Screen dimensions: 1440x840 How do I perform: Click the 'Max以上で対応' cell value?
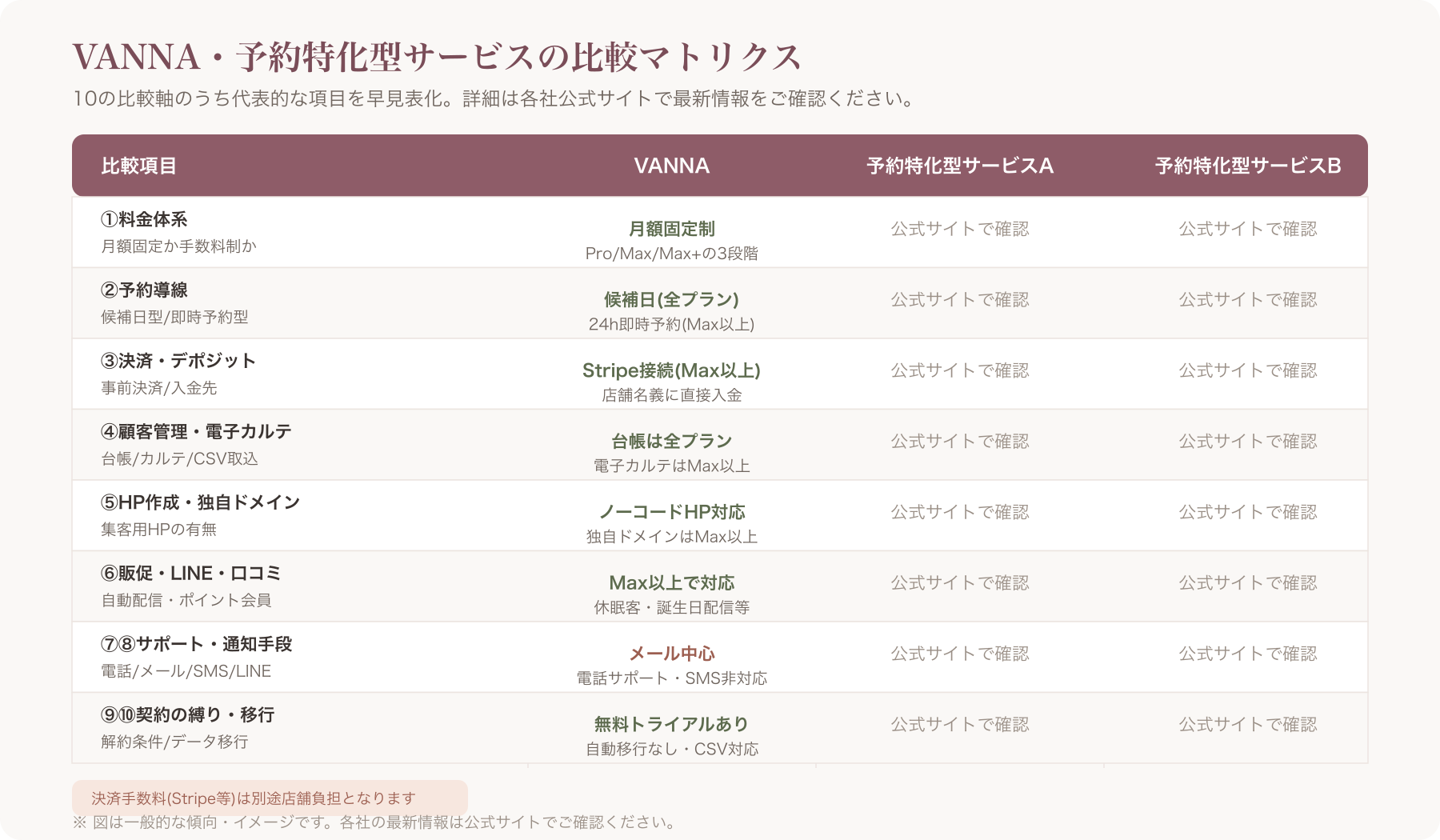(672, 582)
